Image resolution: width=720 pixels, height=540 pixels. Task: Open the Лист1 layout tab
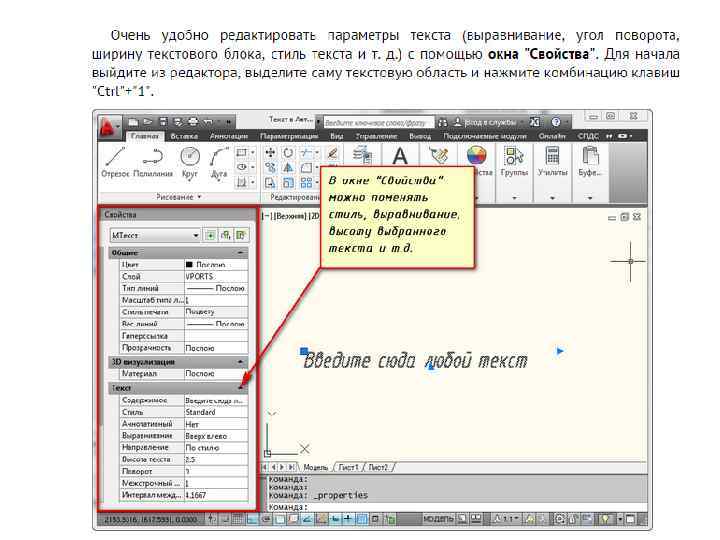[x=348, y=467]
